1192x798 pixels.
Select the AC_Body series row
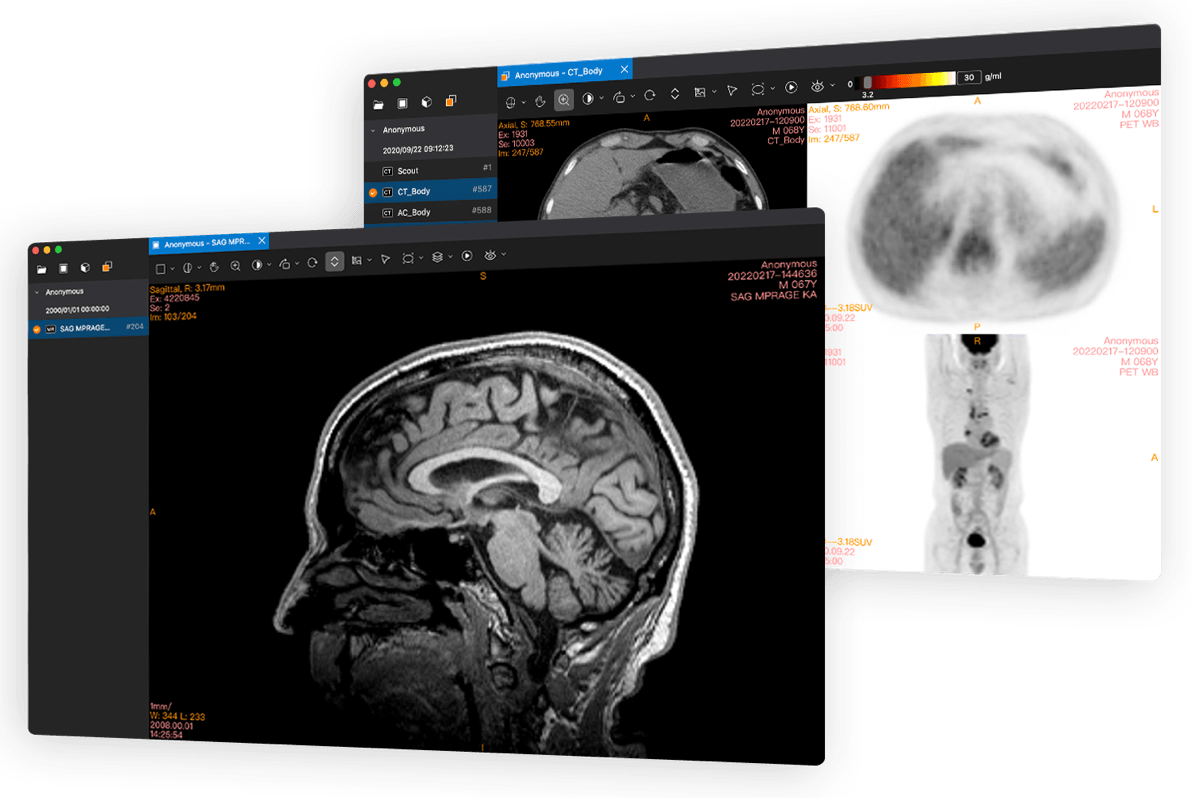coord(431,211)
